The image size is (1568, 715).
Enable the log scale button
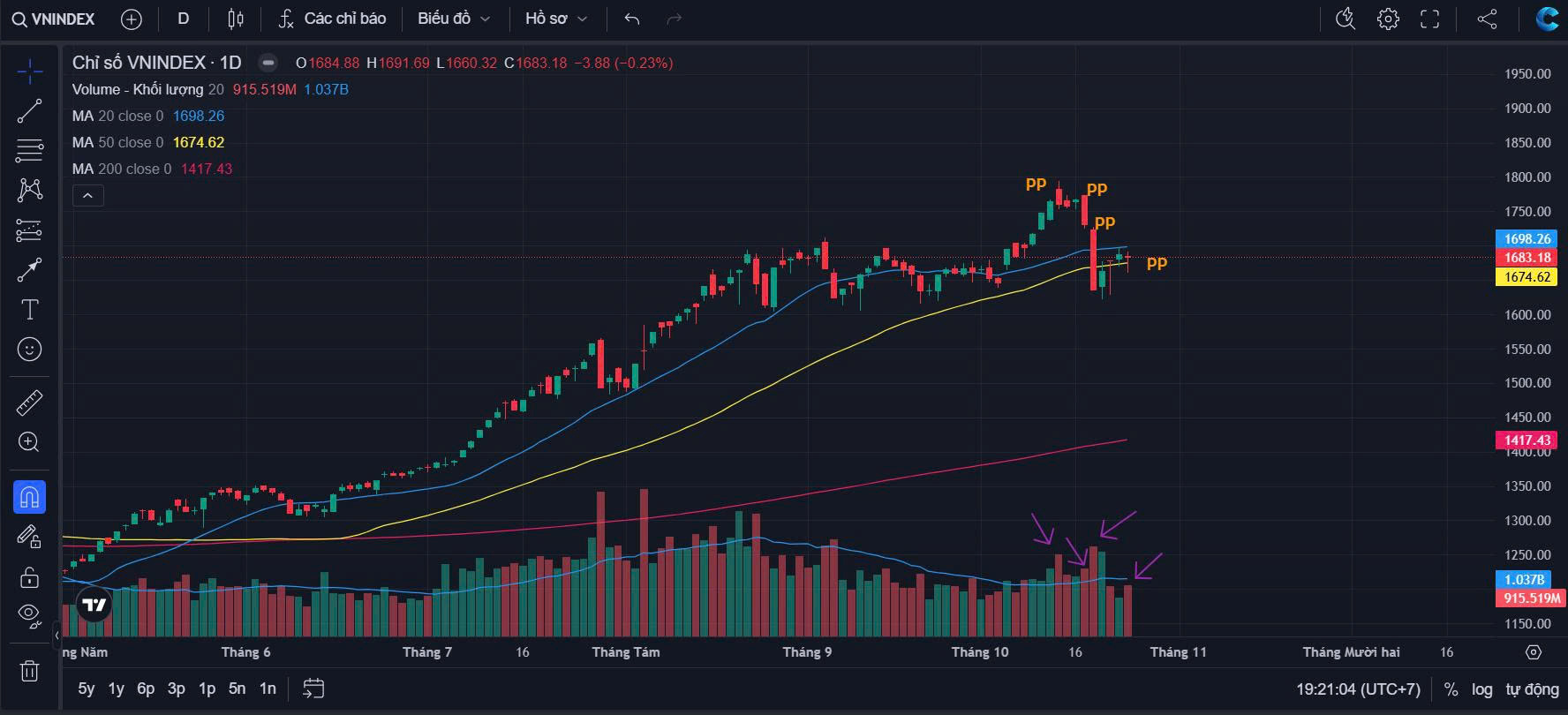[x=1481, y=689]
